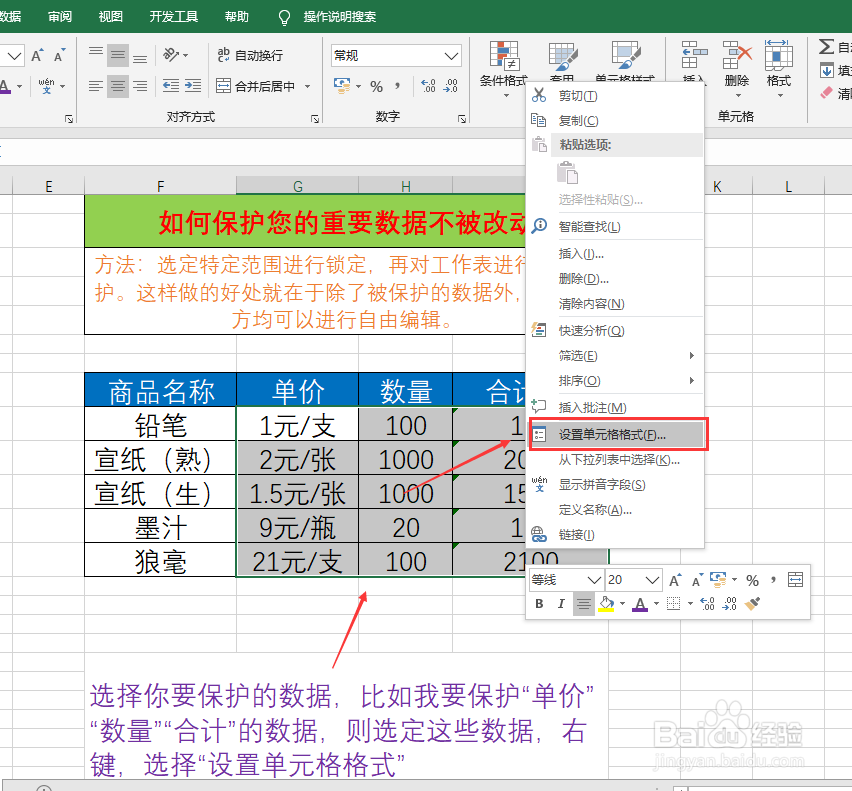Select Link (链接) in context menu
Viewport: 852px width, 791px height.
click(x=615, y=535)
